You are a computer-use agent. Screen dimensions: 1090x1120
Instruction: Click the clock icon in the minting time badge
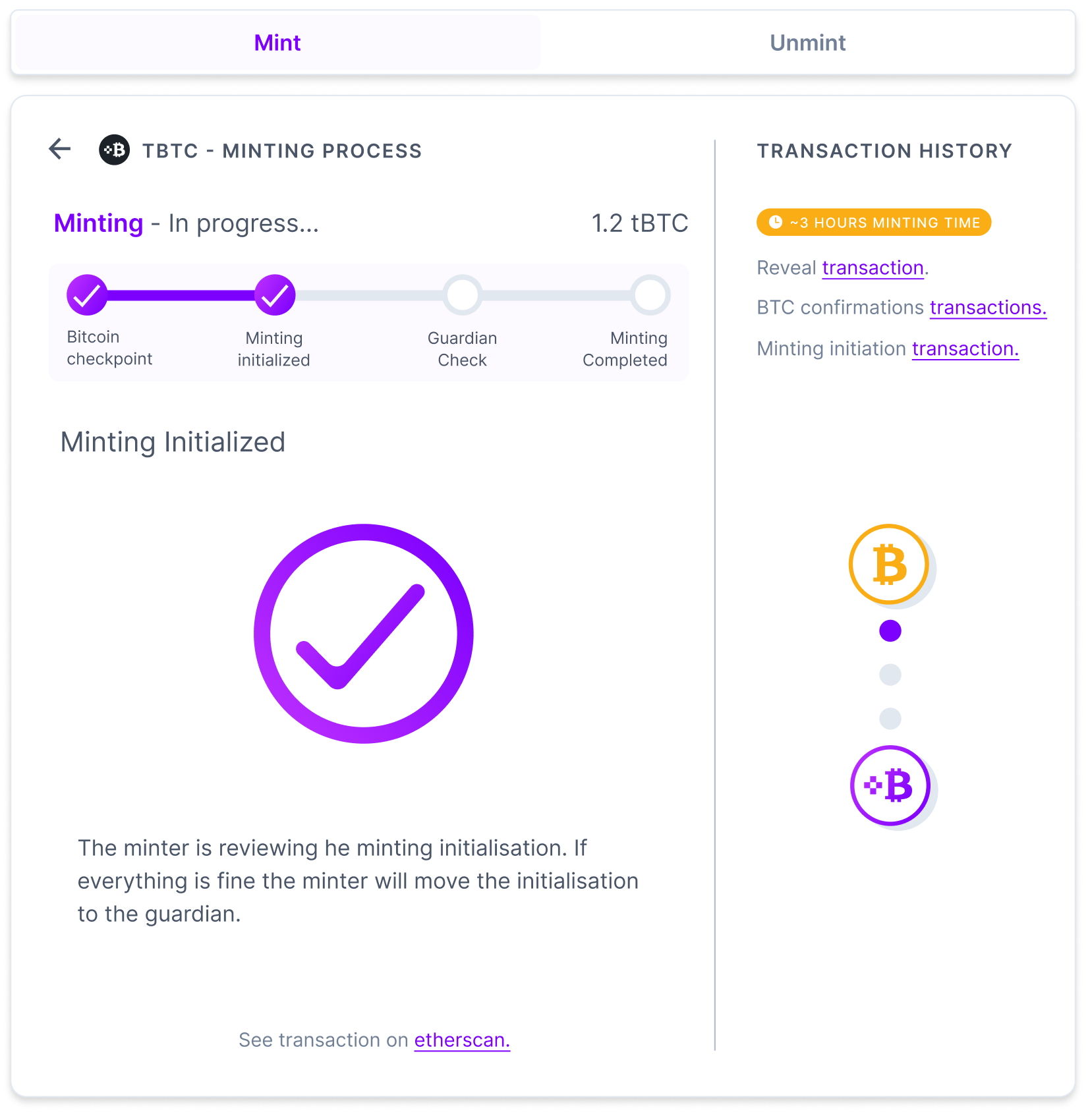point(775,222)
